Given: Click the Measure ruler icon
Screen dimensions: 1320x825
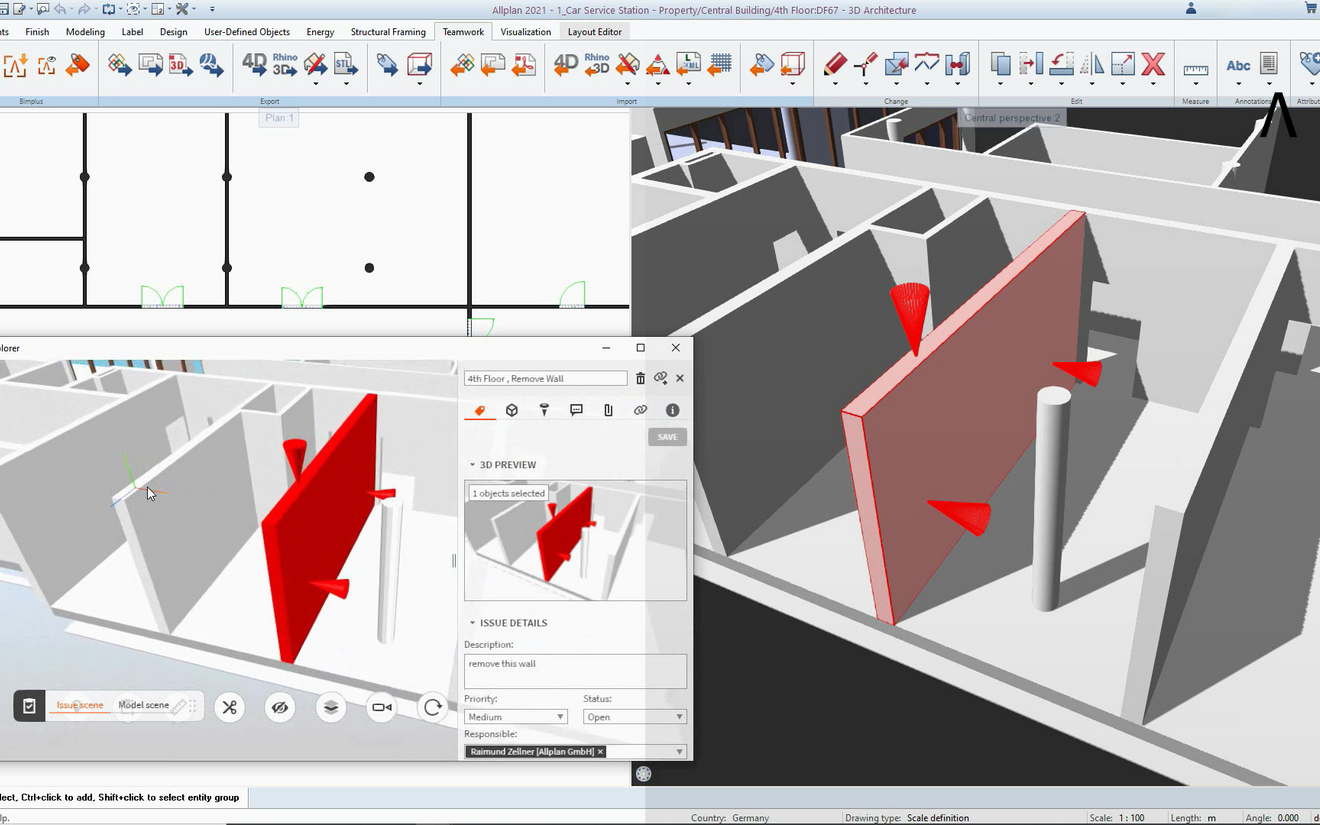Looking at the screenshot, I should pyautogui.click(x=1195, y=68).
